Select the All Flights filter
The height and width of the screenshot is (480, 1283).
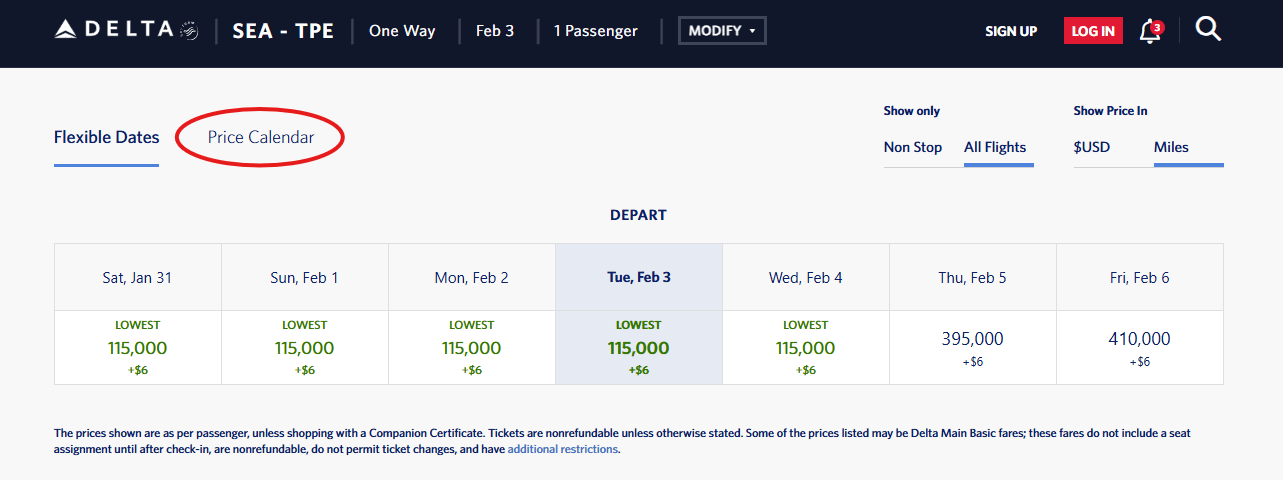pos(994,147)
